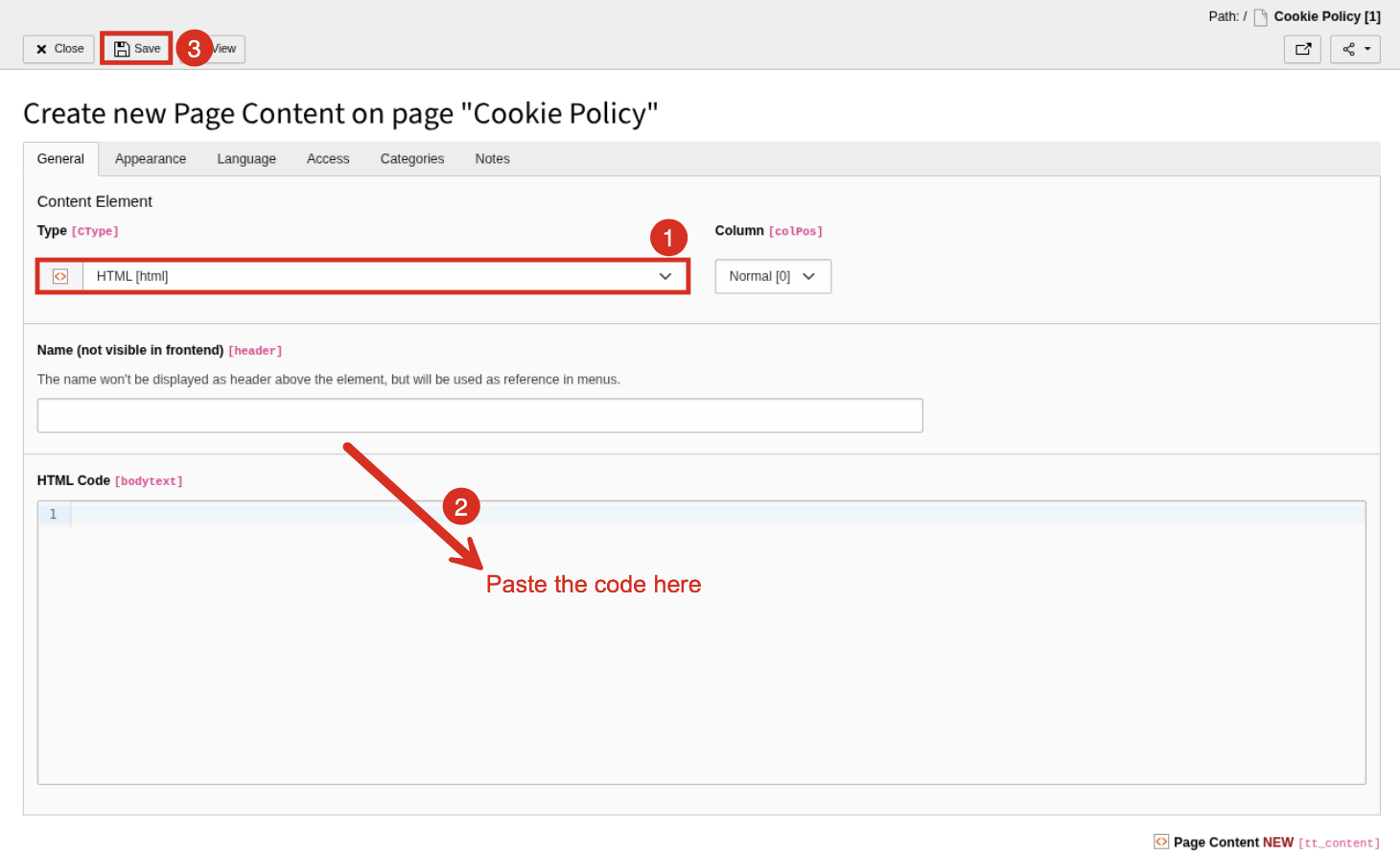
Task: Click the Save button with floppy icon
Action: pyautogui.click(x=137, y=49)
